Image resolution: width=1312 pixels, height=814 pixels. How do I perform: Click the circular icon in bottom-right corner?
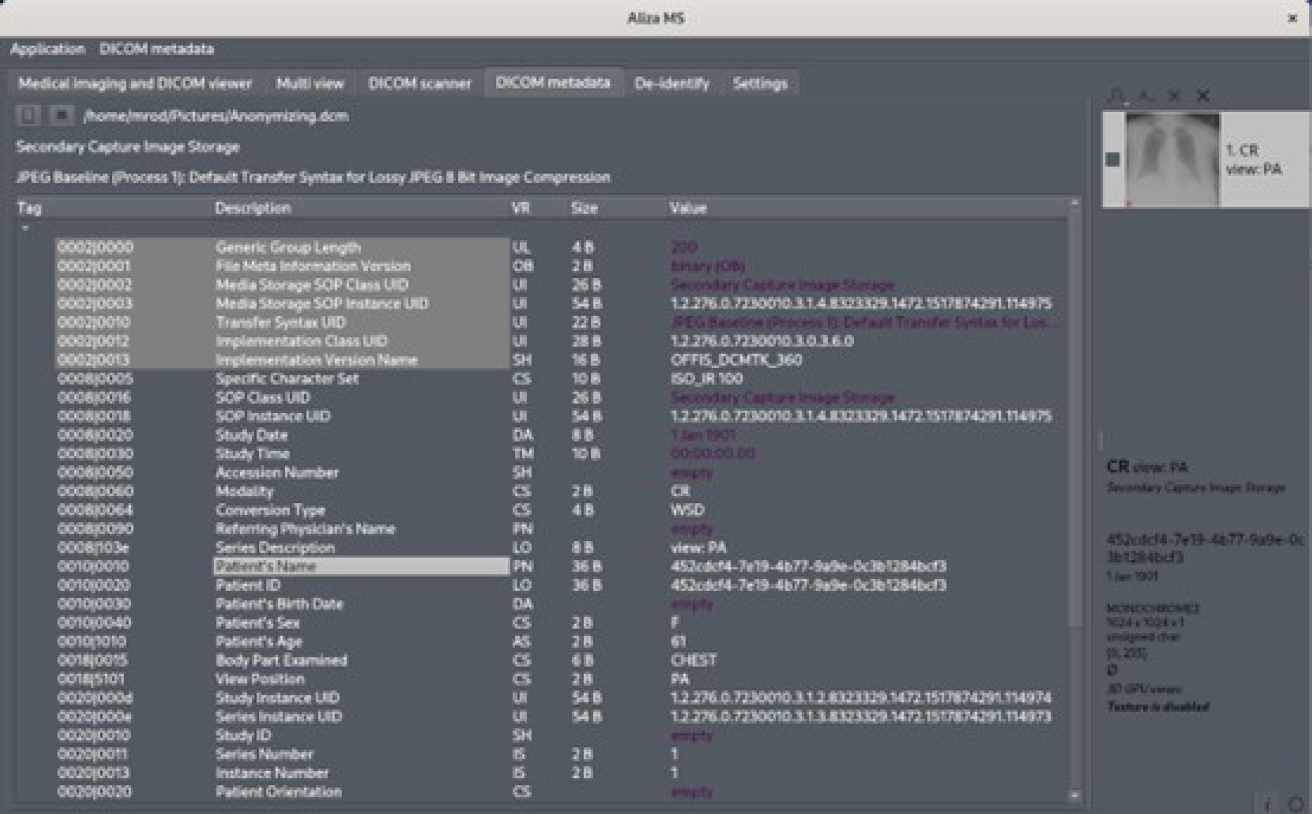(x=1295, y=803)
